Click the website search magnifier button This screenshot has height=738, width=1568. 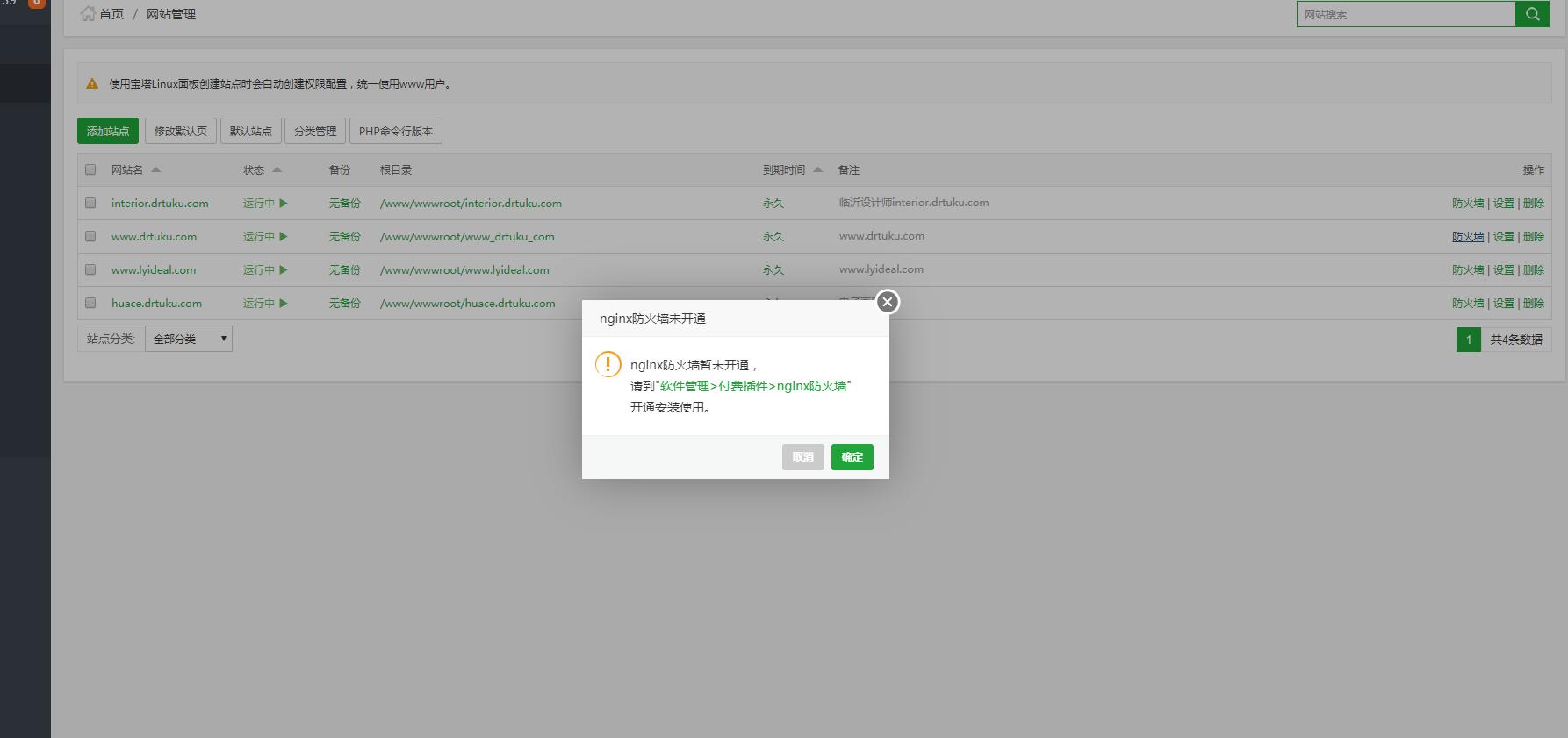click(1532, 14)
